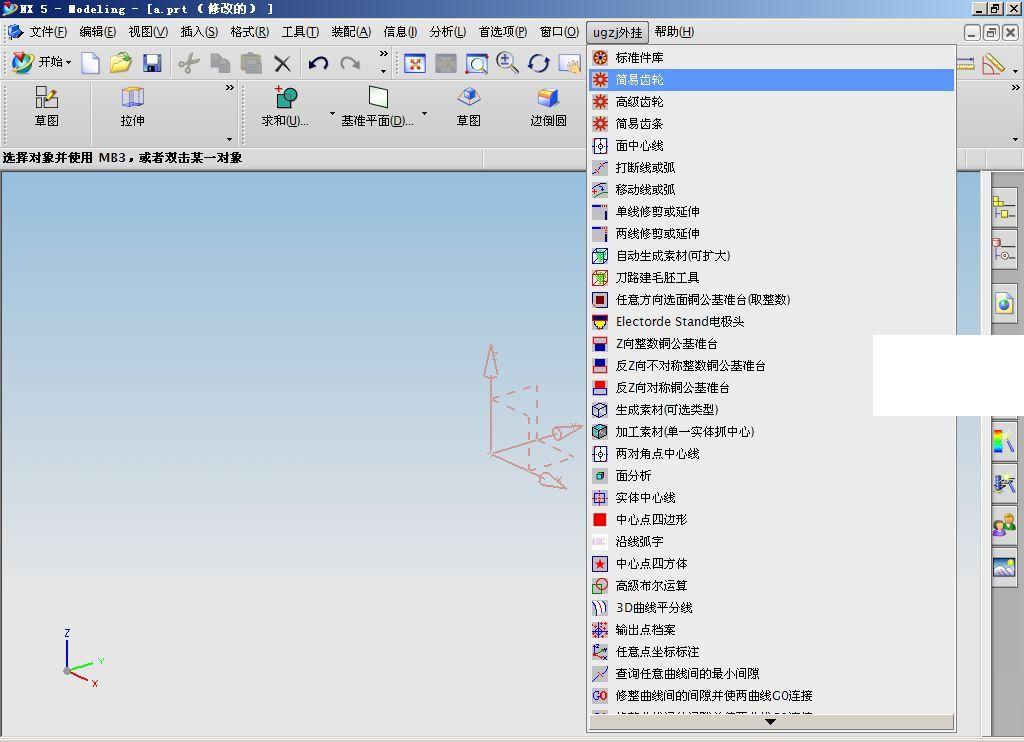Open the 编辑(E) menu
The image size is (1024, 742).
(97, 32)
